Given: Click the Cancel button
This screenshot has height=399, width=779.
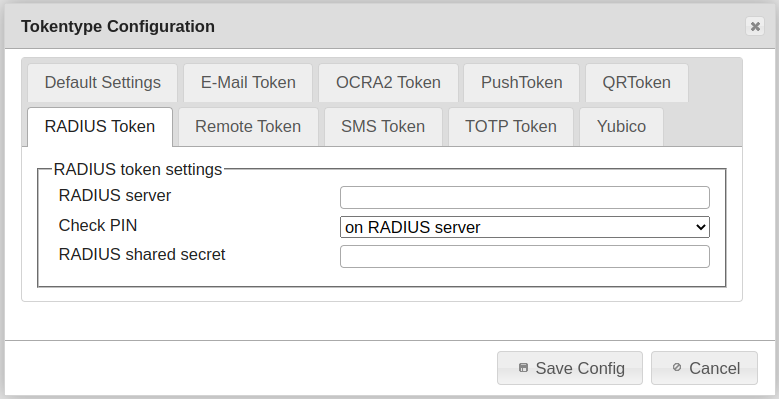Looking at the screenshot, I should (704, 368).
